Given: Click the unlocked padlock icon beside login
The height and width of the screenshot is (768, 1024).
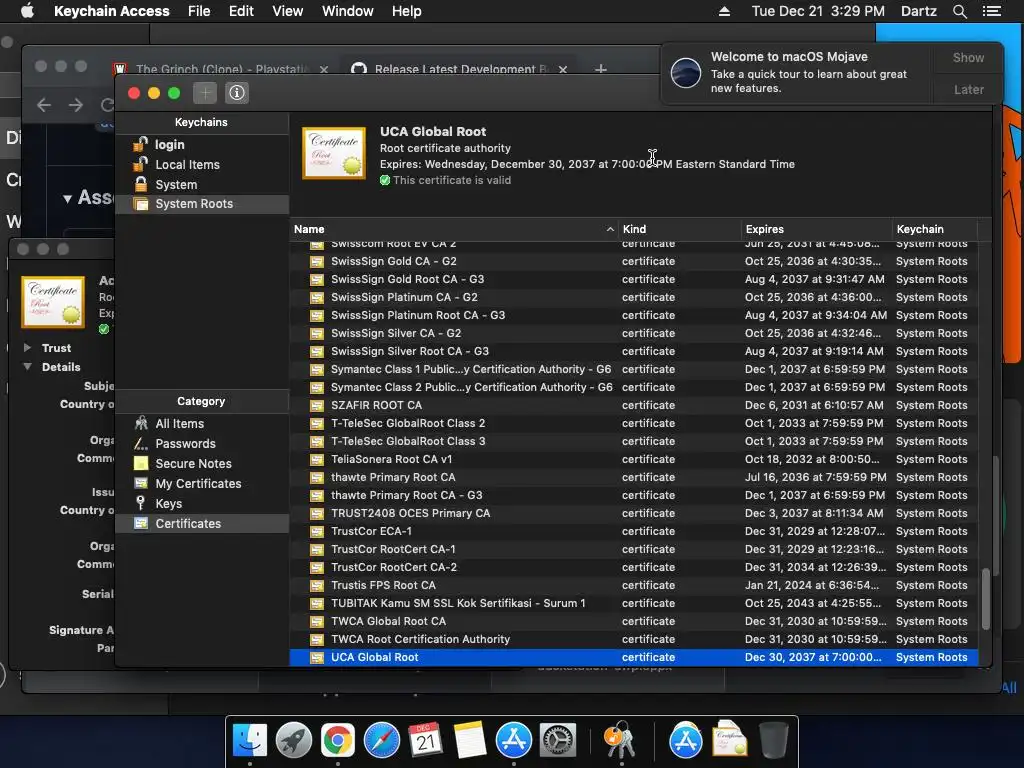Looking at the screenshot, I should click(140, 144).
